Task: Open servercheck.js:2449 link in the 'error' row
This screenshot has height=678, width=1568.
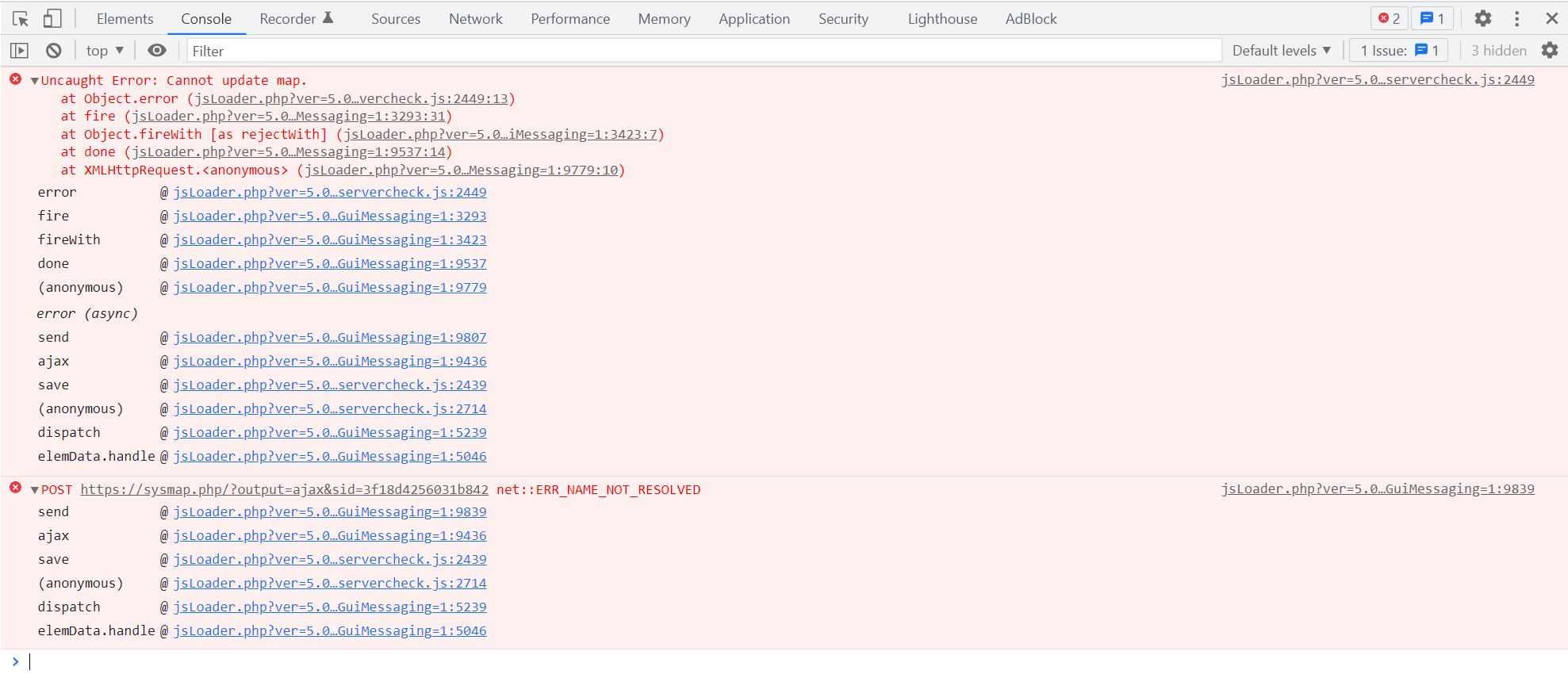Action: pos(330,192)
